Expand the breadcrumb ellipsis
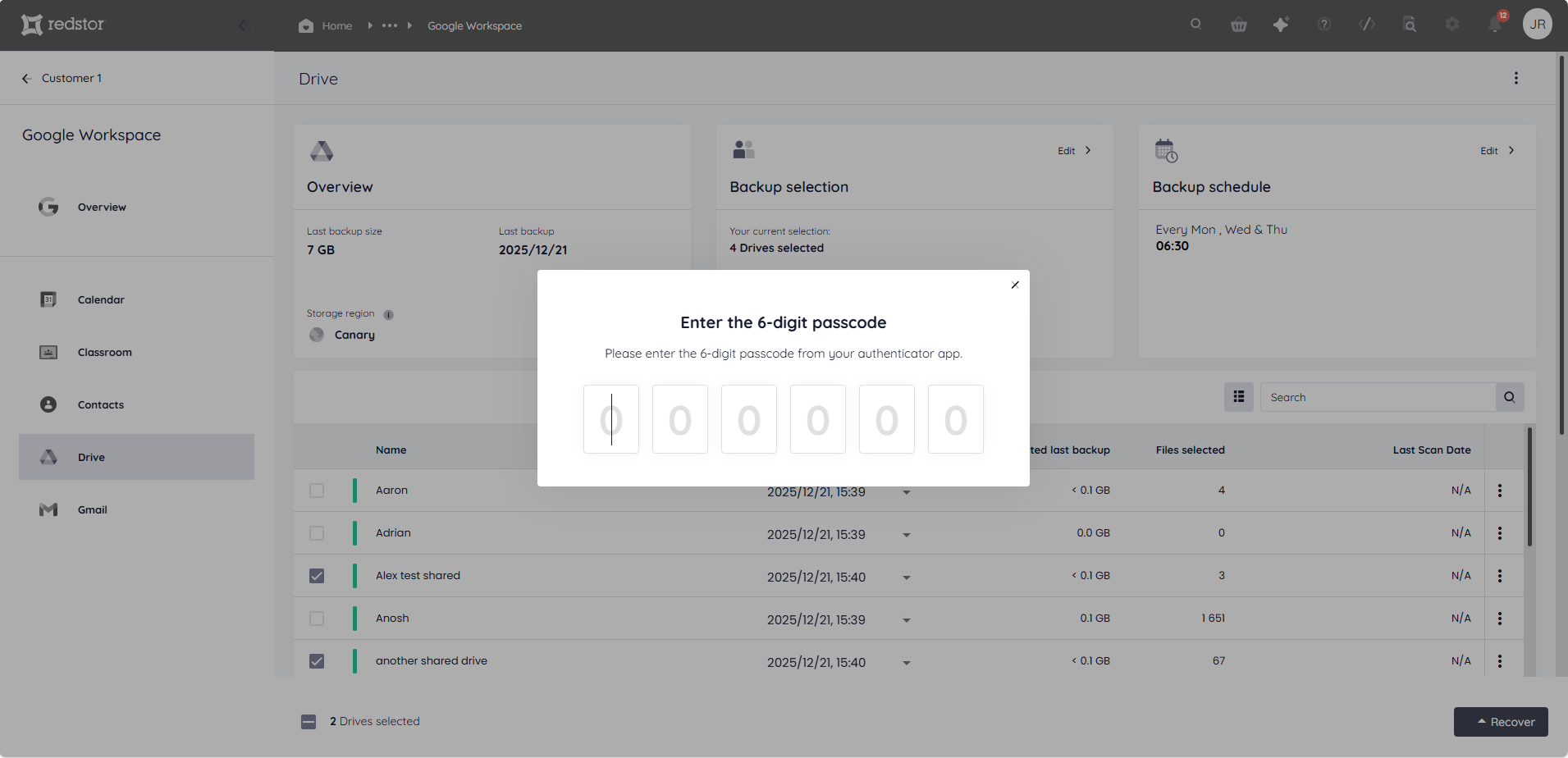Image resolution: width=1568 pixels, height=758 pixels. click(x=390, y=25)
